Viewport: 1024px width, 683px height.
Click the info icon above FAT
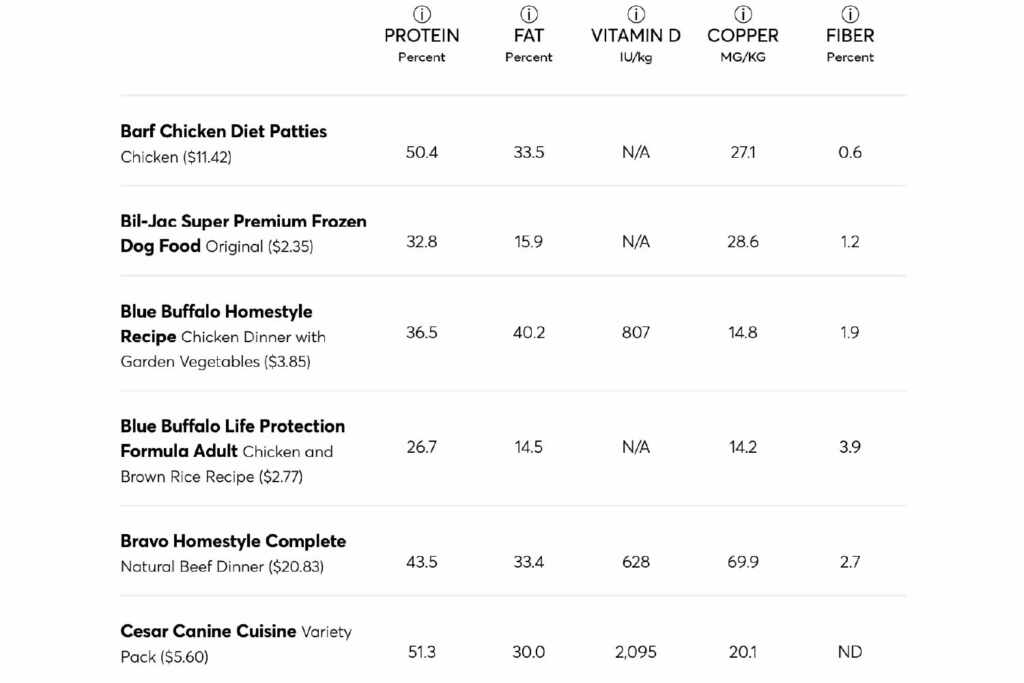tap(529, 14)
